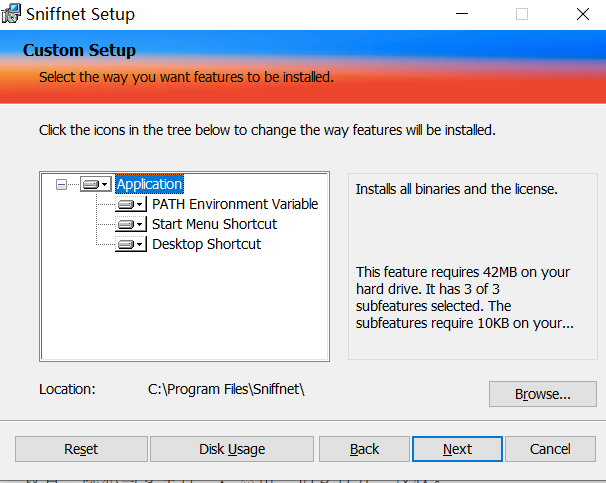Click the Browse... button
The height and width of the screenshot is (483, 606).
[543, 394]
